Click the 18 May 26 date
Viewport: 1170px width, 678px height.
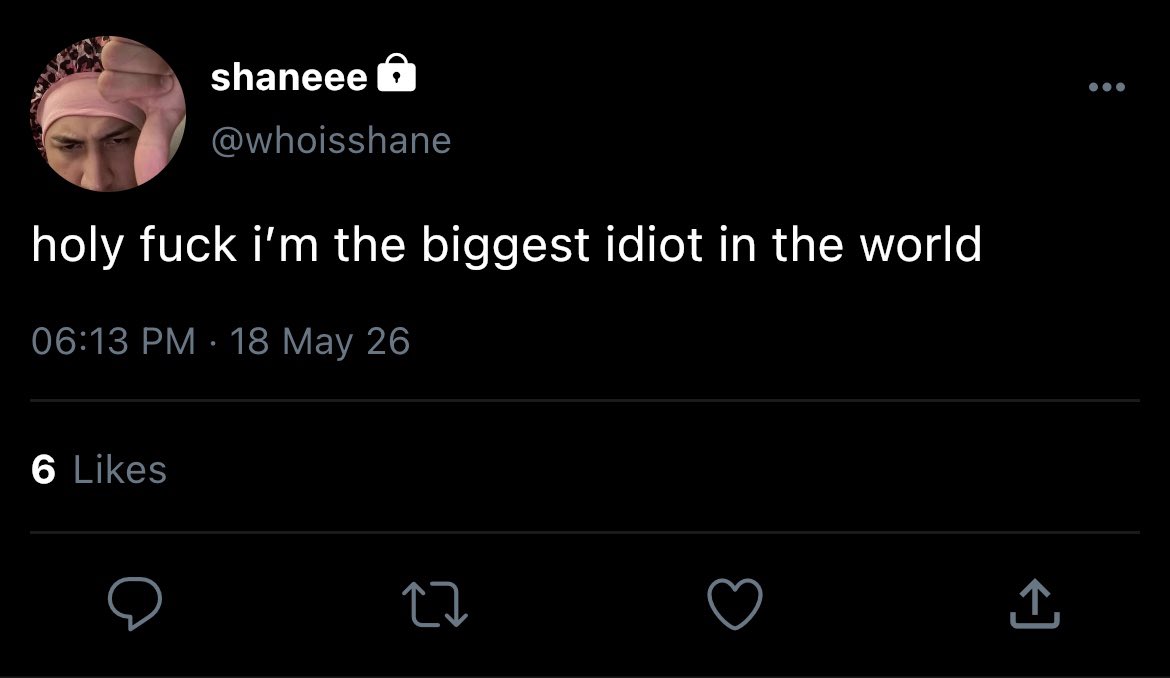tap(320, 342)
